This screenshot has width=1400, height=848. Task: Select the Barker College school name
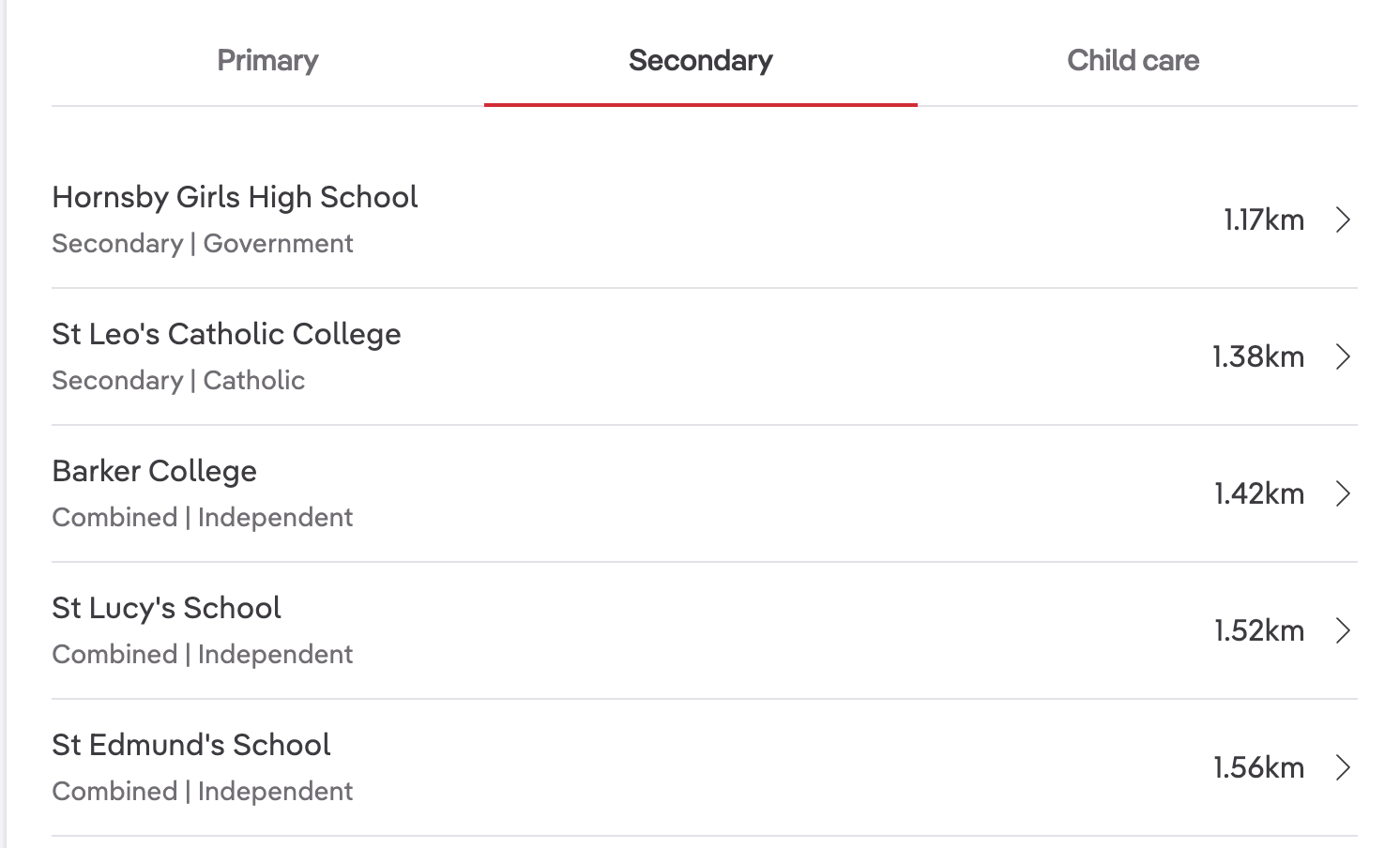click(x=154, y=471)
